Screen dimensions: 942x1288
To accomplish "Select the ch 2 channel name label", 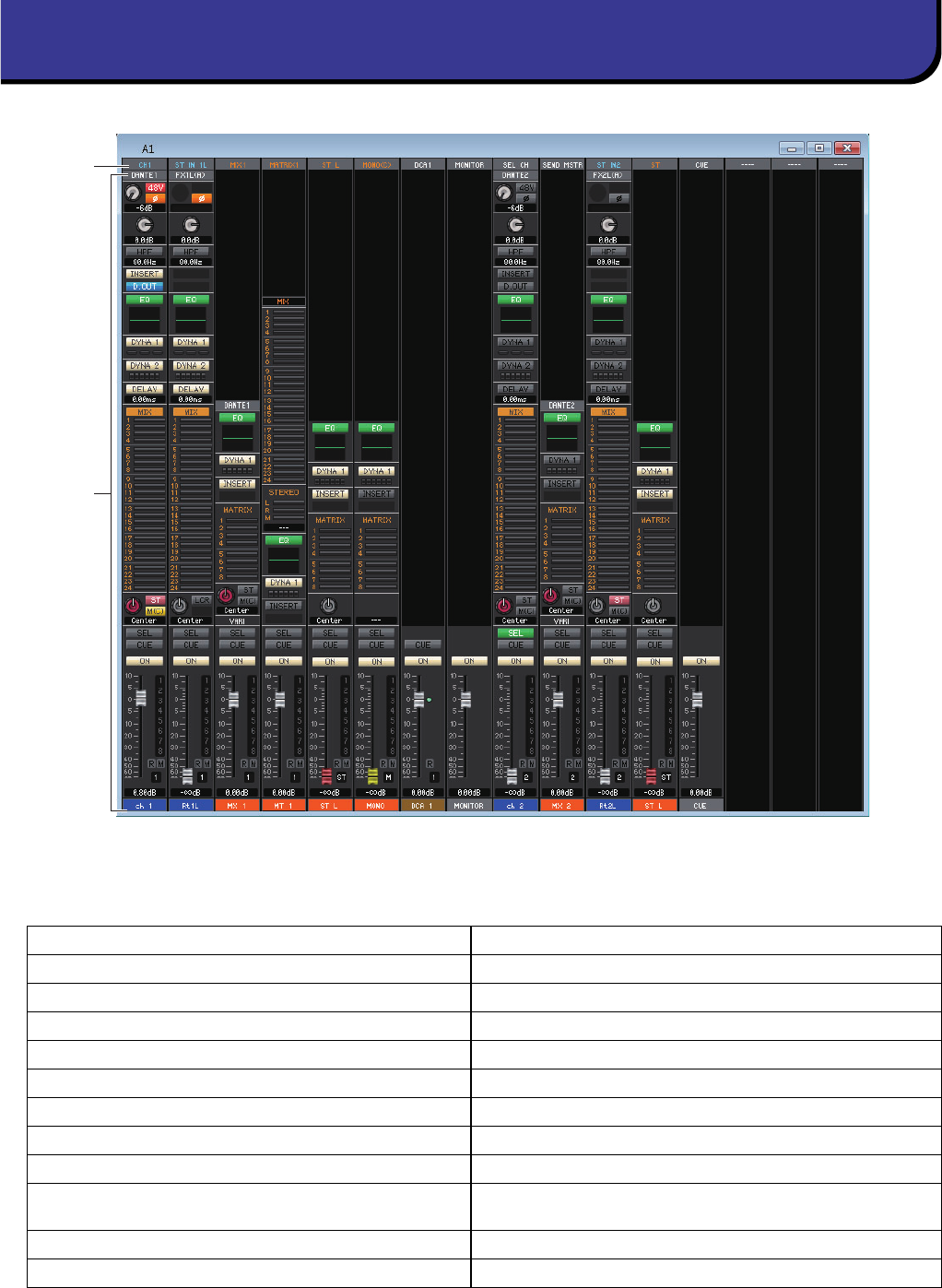I will pyautogui.click(x=515, y=806).
